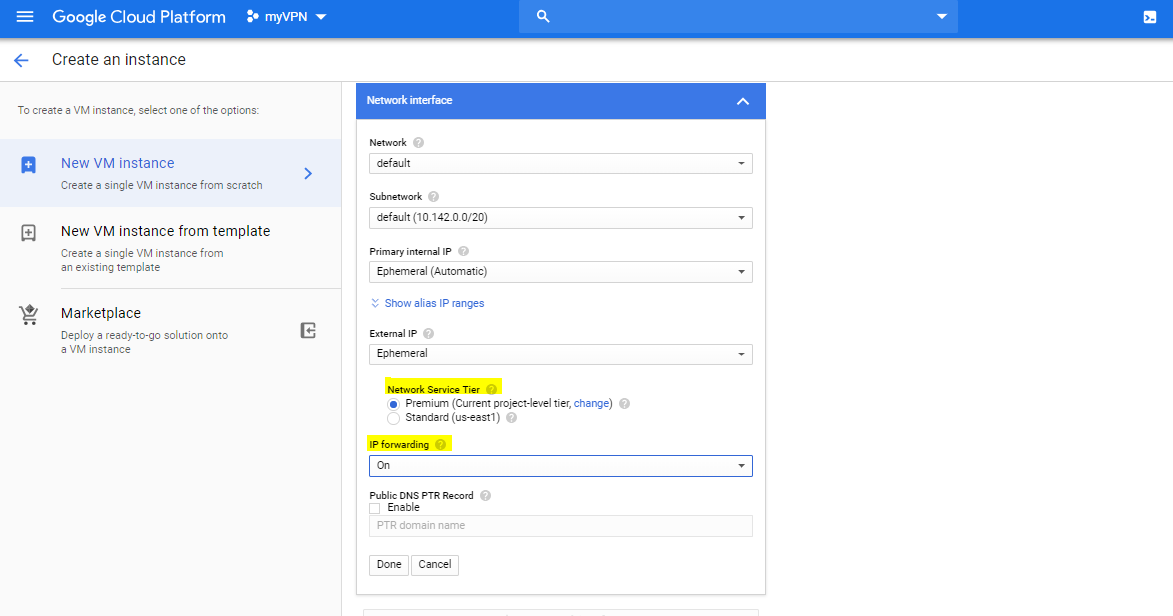This screenshot has height=616, width=1173.
Task: Go back using the left arrow
Action: pyautogui.click(x=21, y=61)
